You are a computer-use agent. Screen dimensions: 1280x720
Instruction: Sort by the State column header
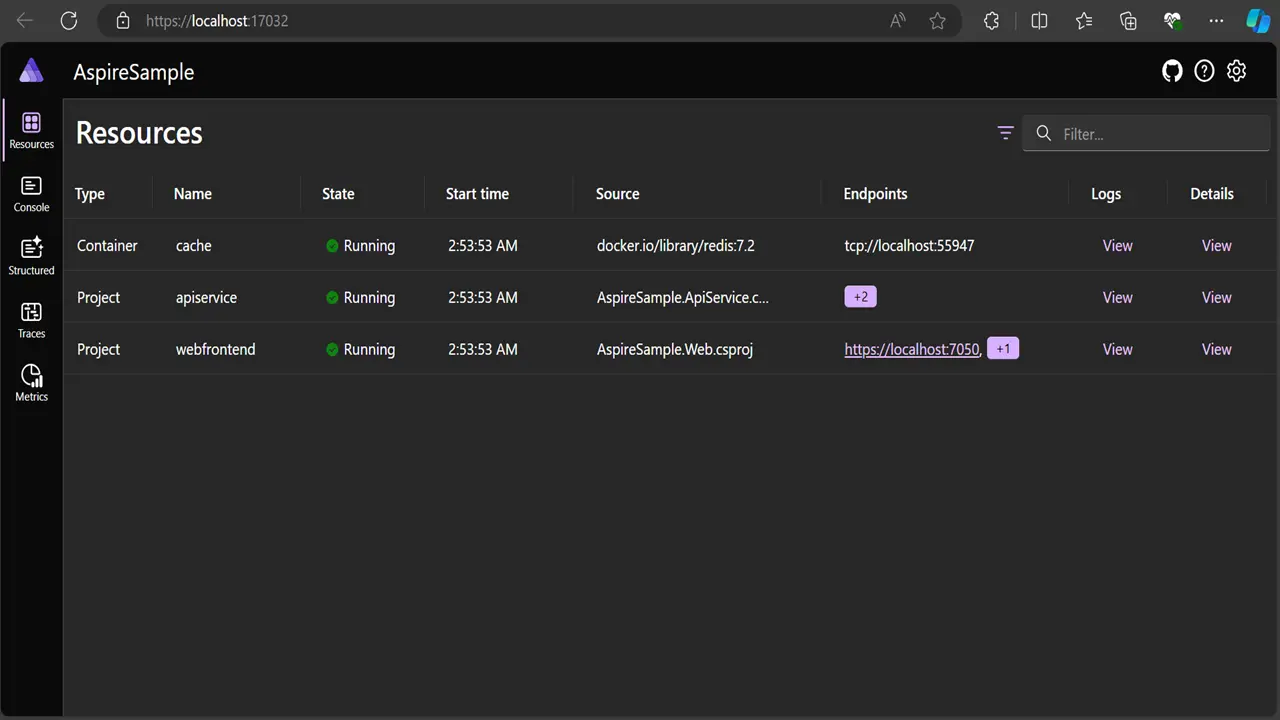coord(338,194)
